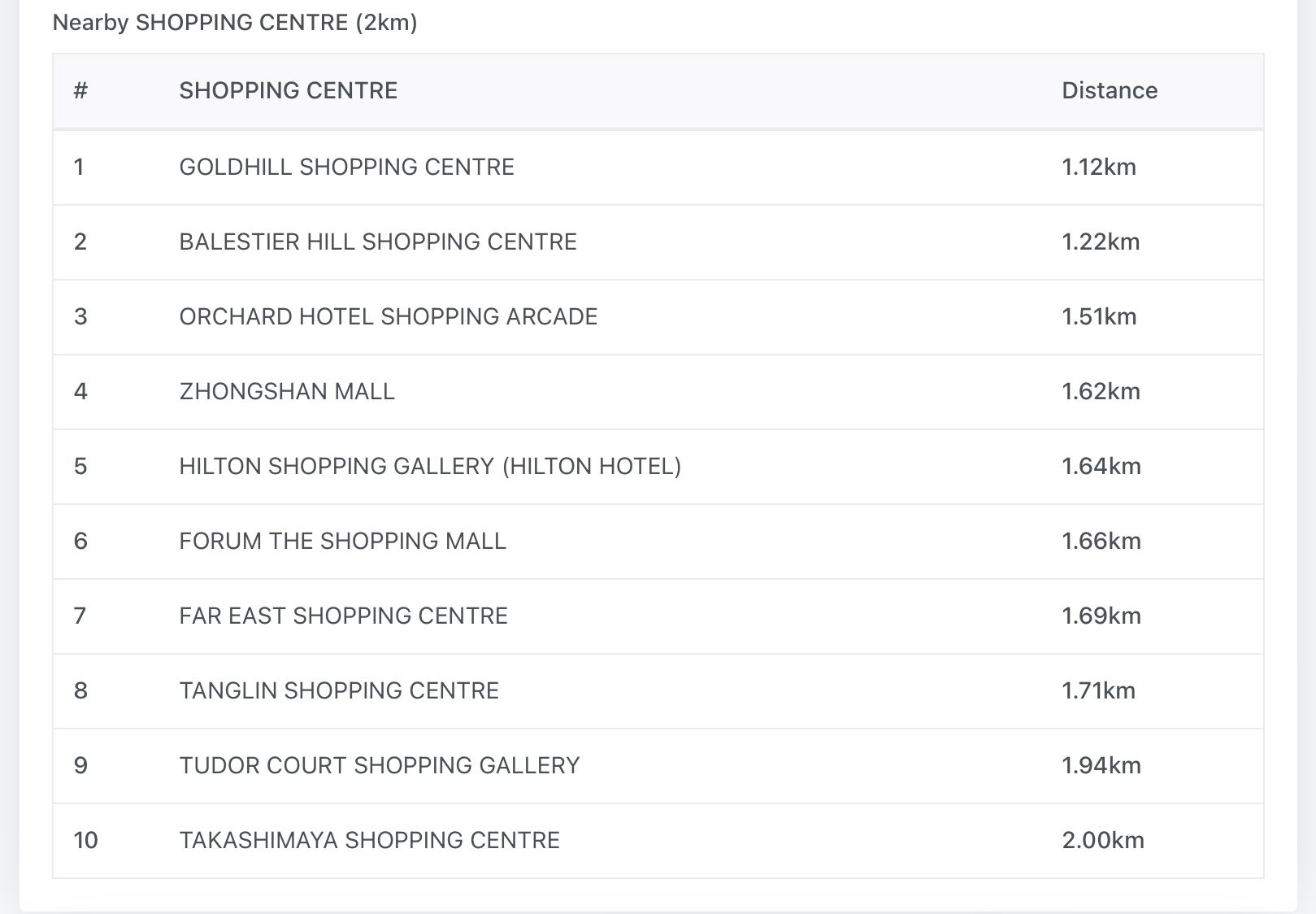This screenshot has width=1316, height=914.
Task: Select the ZHONGSHAN MALL entry
Action: 287,392
